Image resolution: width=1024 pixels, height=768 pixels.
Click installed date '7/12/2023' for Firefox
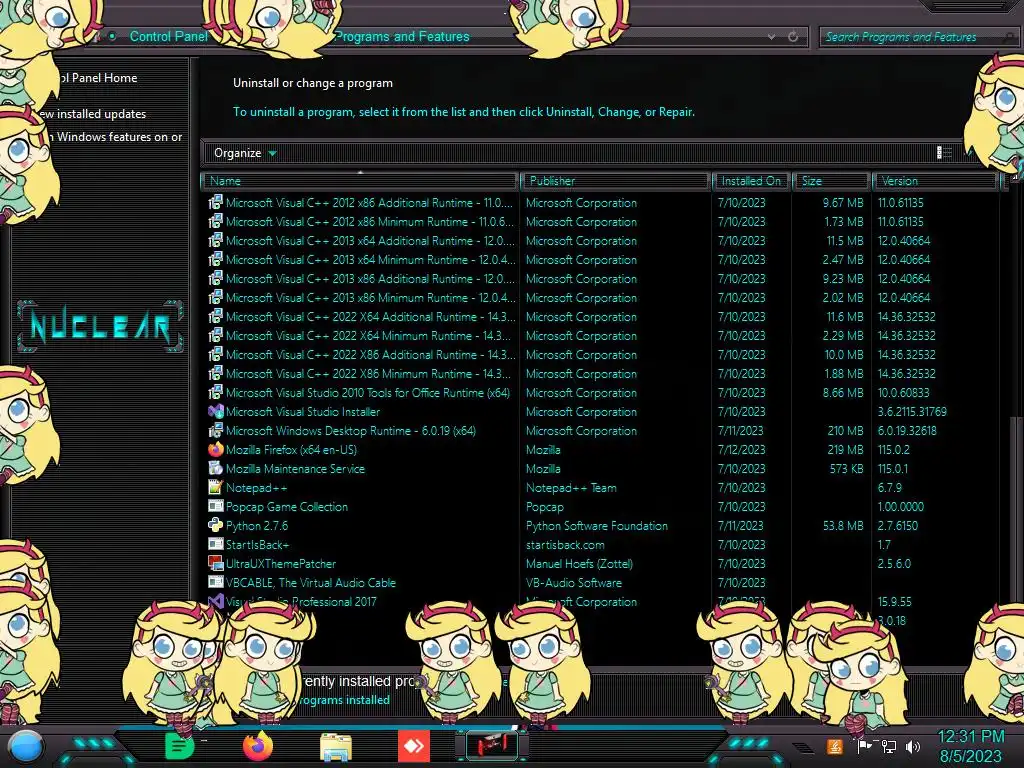click(x=741, y=449)
